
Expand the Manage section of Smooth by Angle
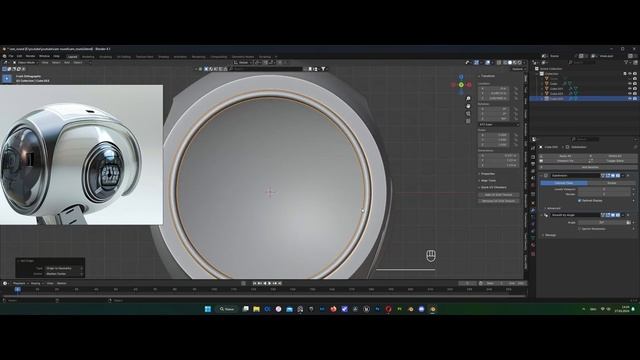point(549,235)
